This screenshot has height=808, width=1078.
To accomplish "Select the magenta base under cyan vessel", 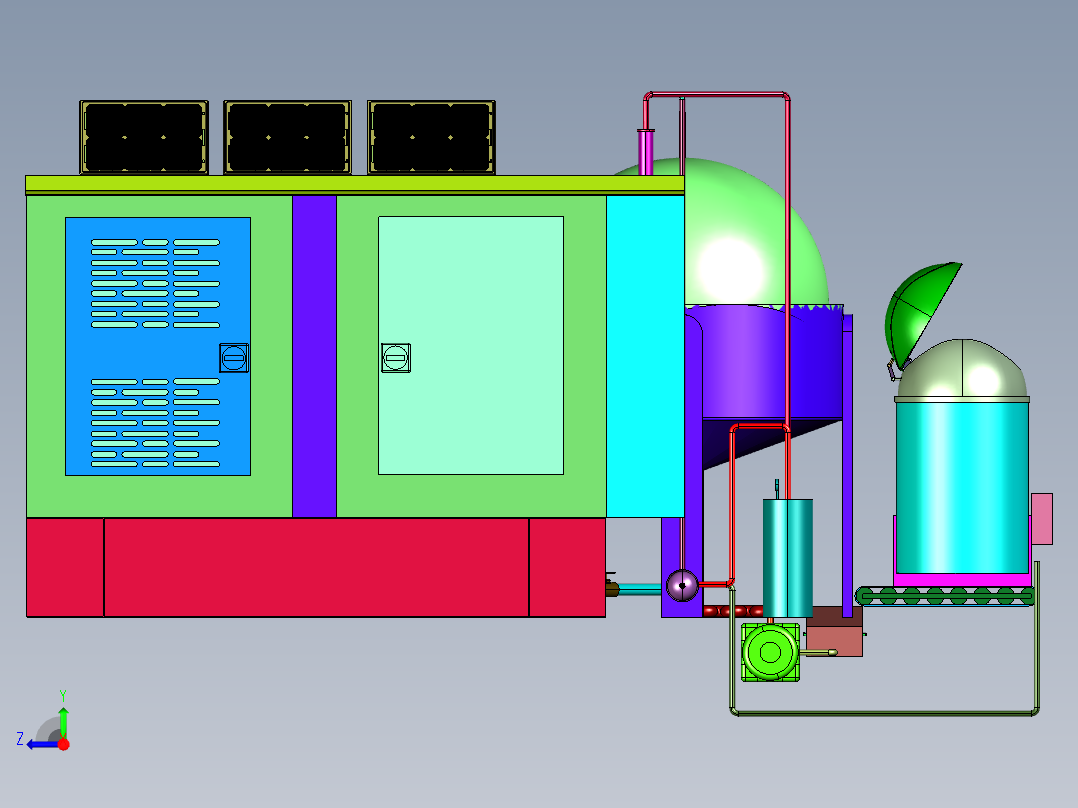I will [962, 580].
